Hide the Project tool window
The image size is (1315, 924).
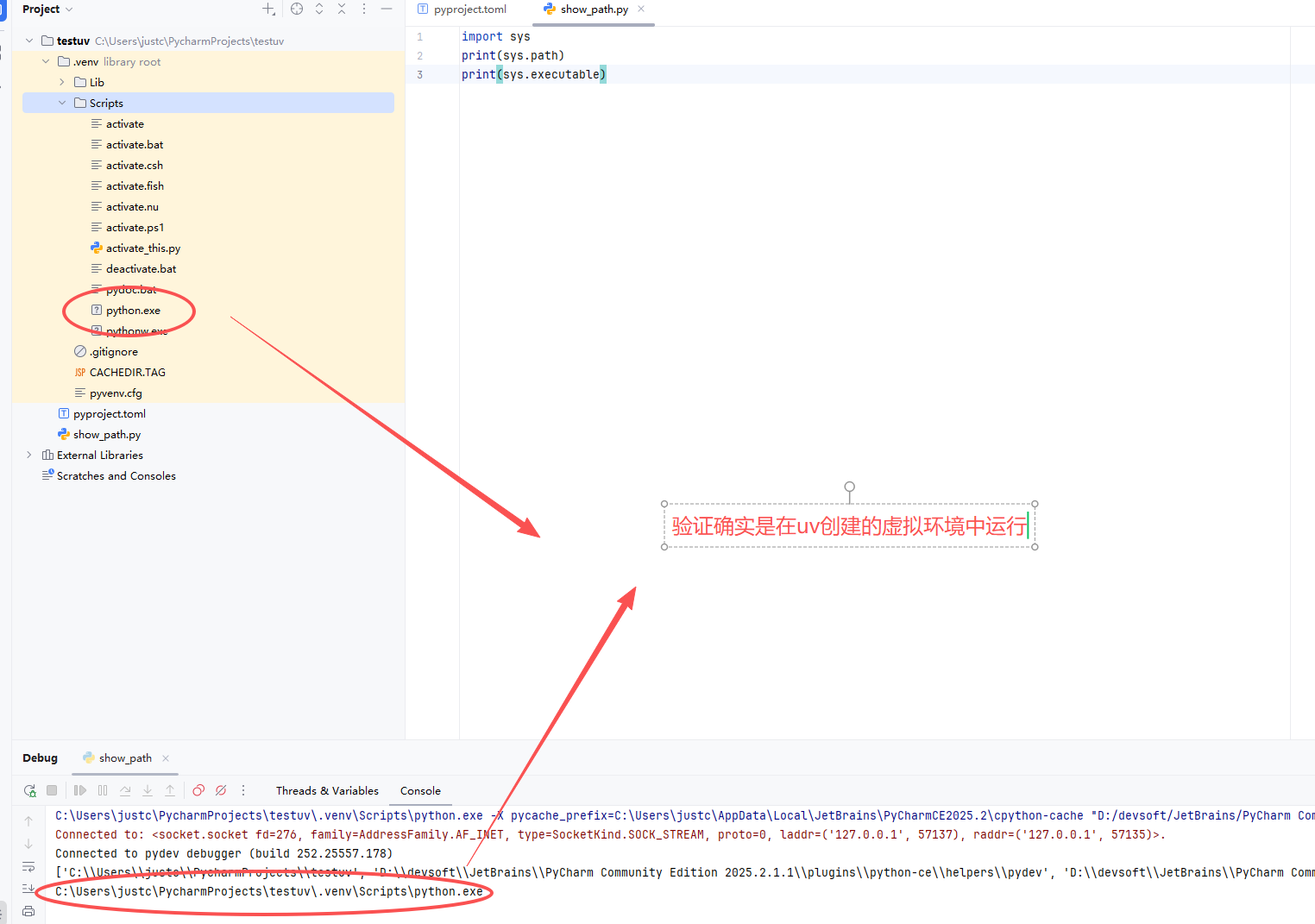pyautogui.click(x=387, y=9)
